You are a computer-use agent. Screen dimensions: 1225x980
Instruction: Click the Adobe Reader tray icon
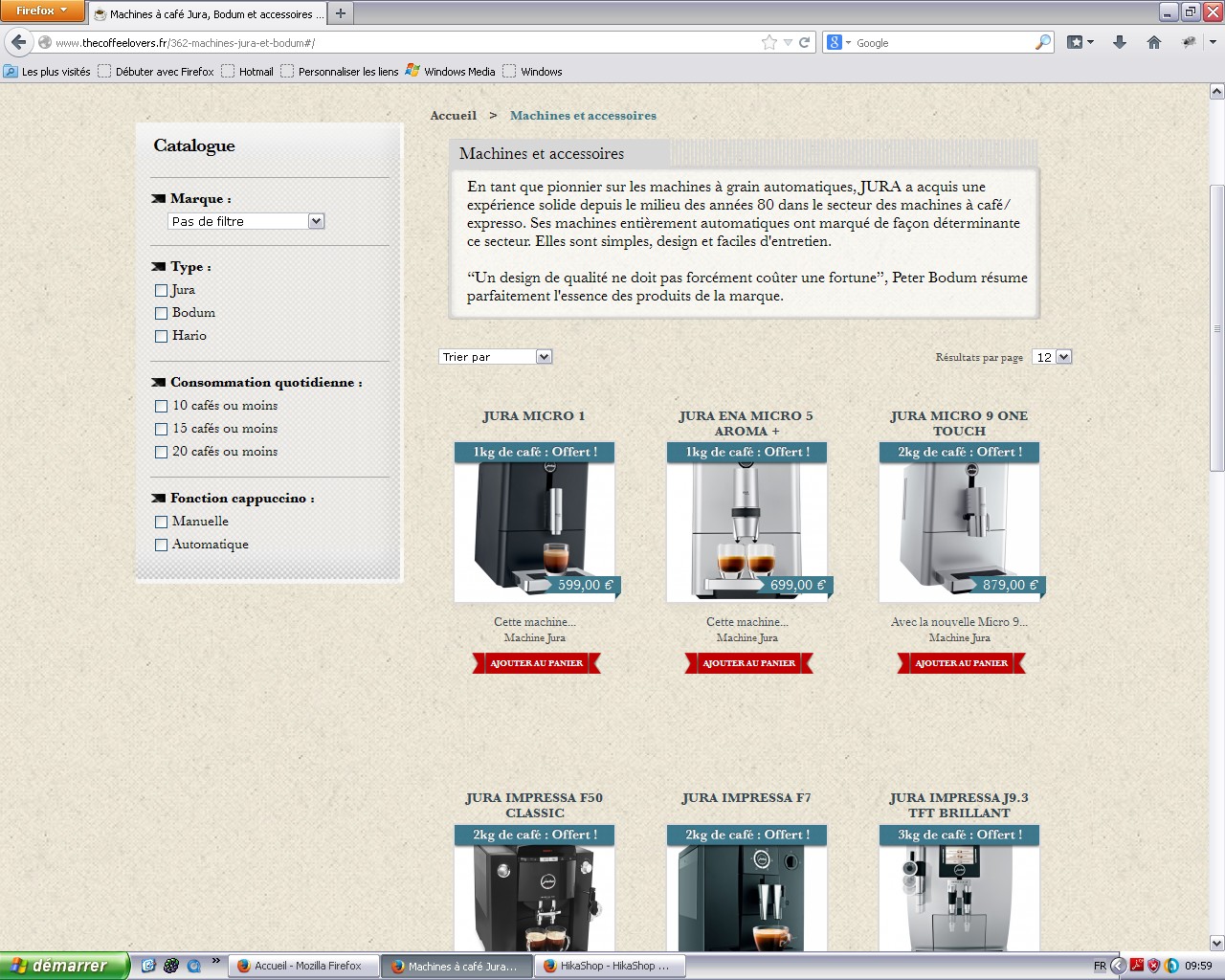tap(1137, 966)
